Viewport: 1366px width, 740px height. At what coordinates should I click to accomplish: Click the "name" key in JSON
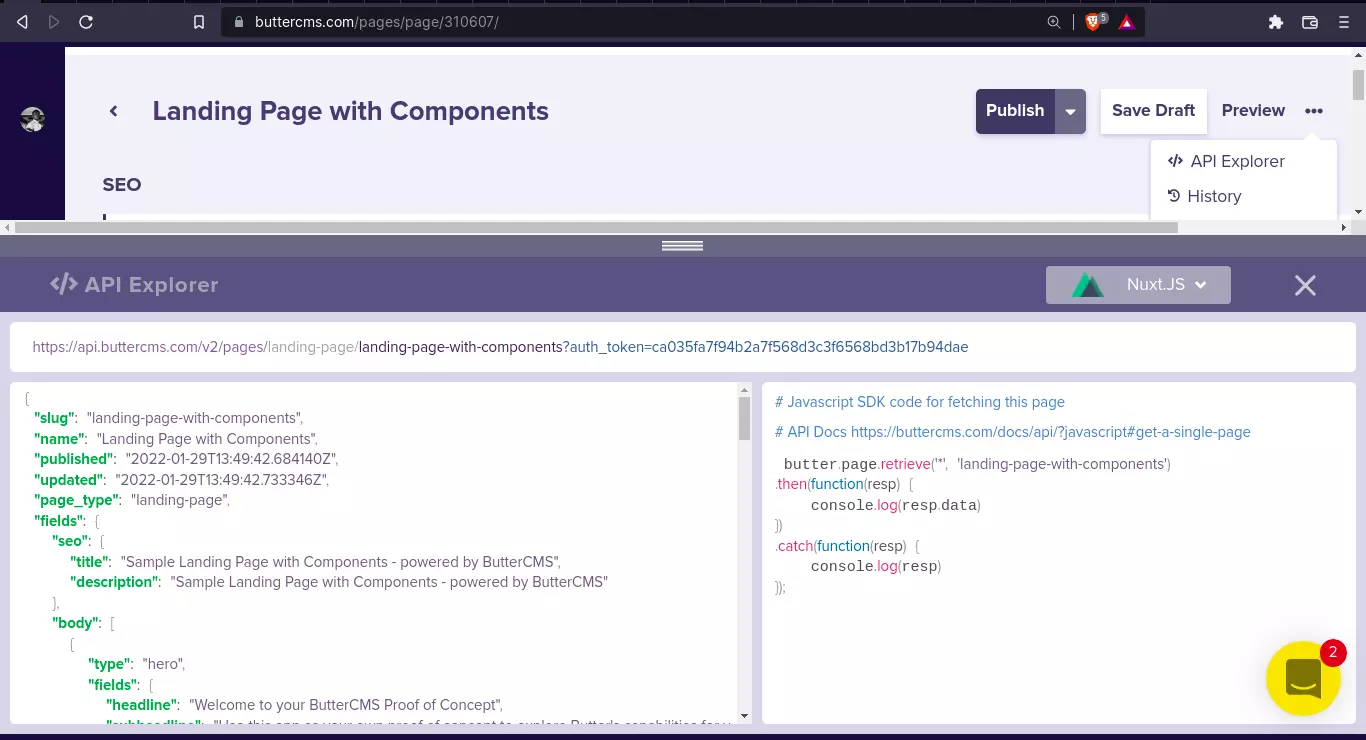pos(60,439)
